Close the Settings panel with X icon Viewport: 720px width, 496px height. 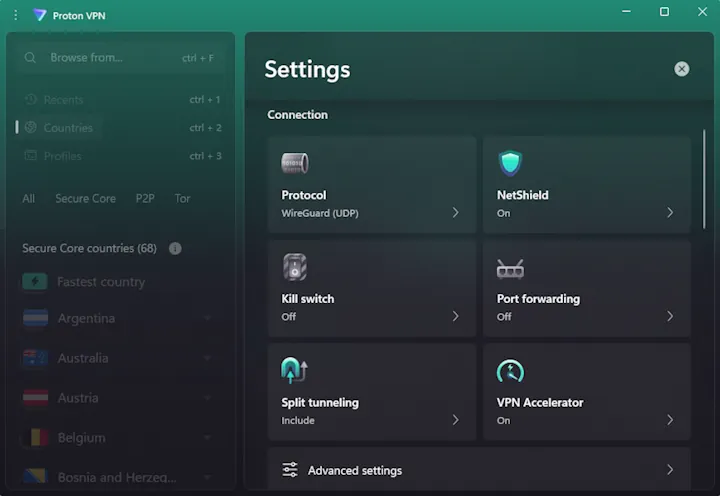pyautogui.click(x=681, y=69)
